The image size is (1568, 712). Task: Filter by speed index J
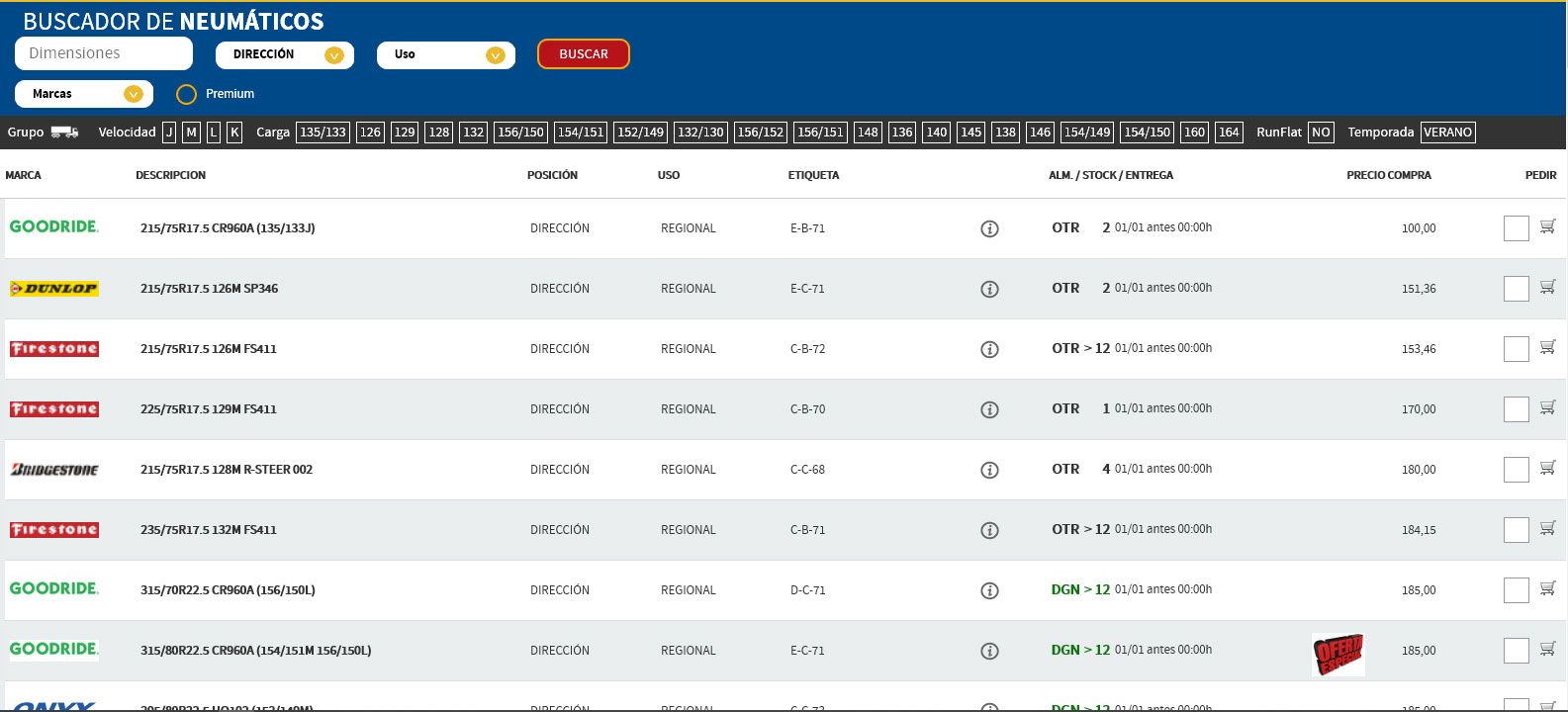click(x=169, y=133)
